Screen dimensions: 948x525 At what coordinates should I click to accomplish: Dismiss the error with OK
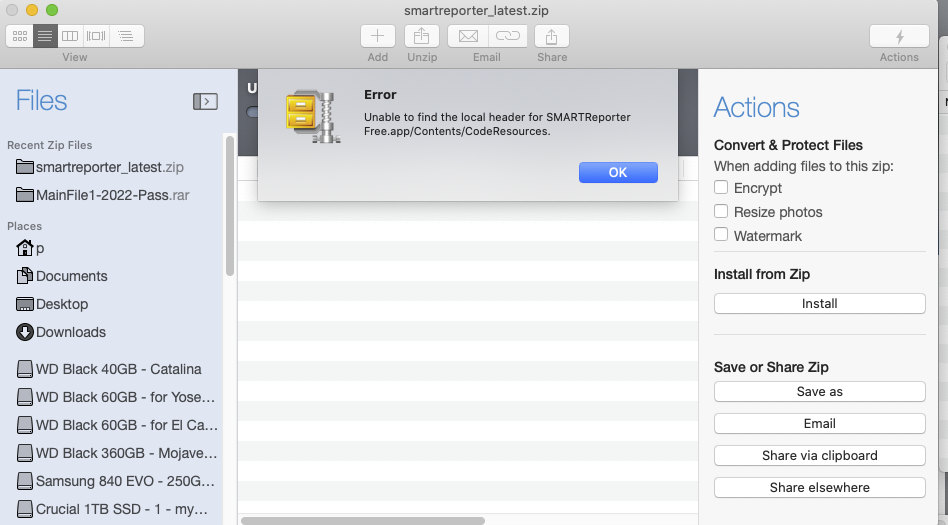pos(618,172)
